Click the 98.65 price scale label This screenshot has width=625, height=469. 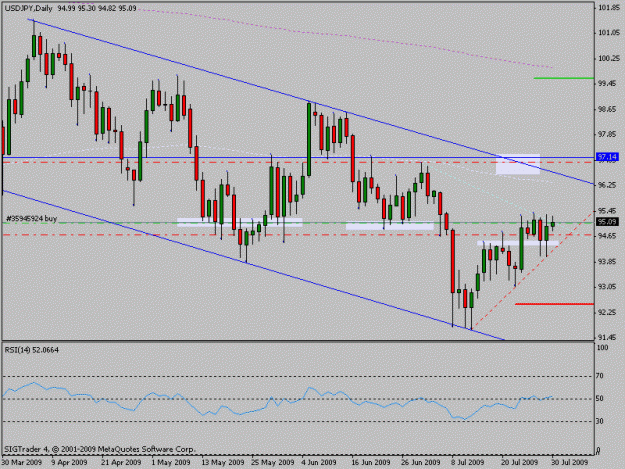pos(608,109)
